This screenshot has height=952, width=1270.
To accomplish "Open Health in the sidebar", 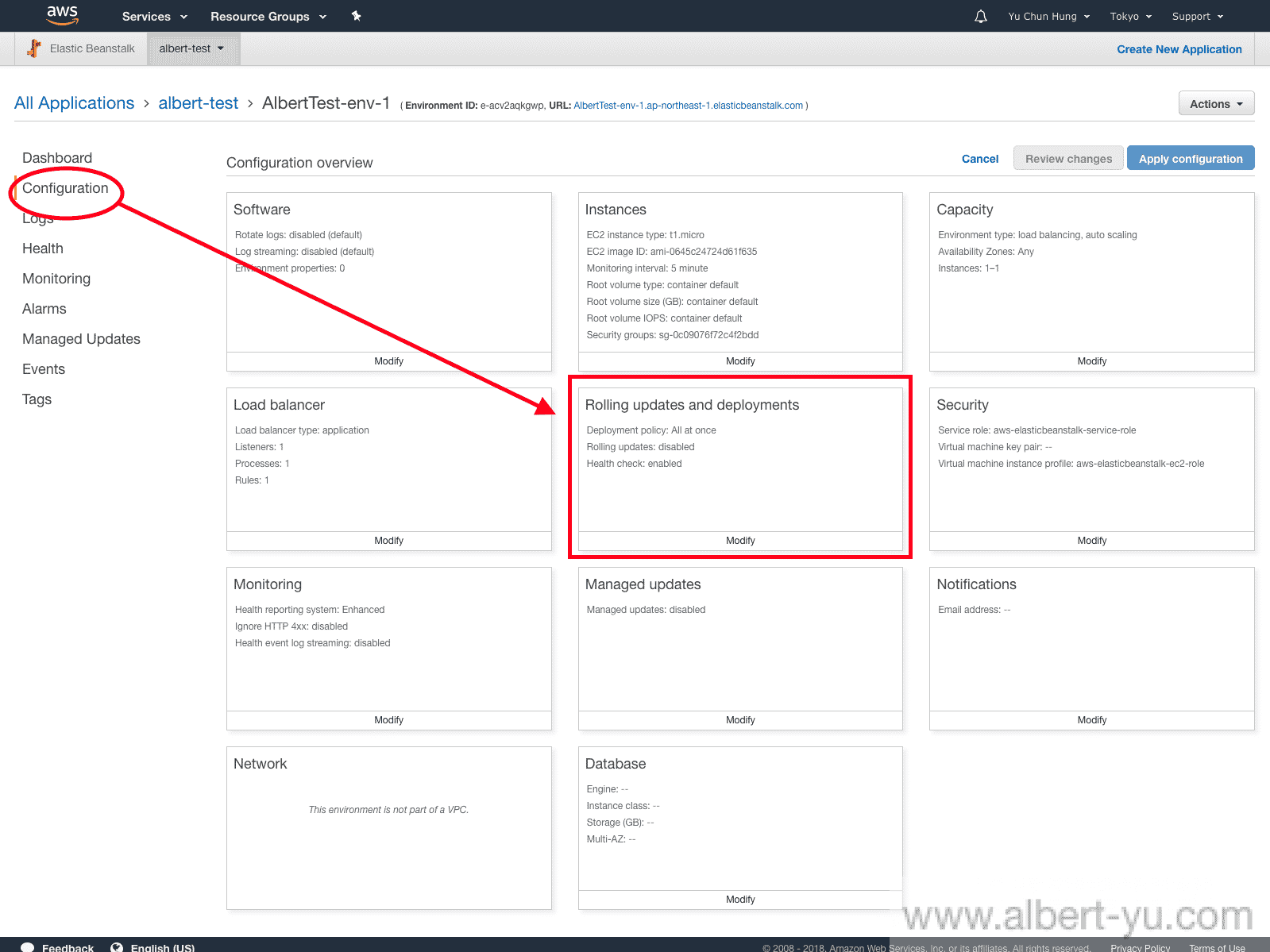I will pos(43,249).
